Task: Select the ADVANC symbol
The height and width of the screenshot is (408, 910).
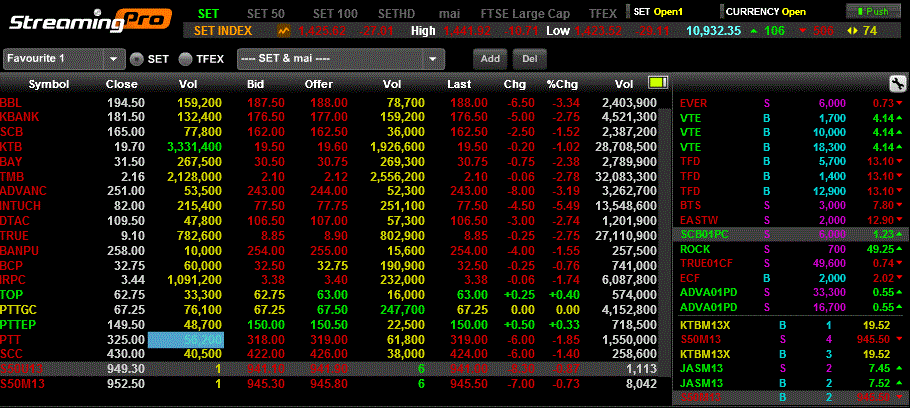Action: [x=23, y=191]
